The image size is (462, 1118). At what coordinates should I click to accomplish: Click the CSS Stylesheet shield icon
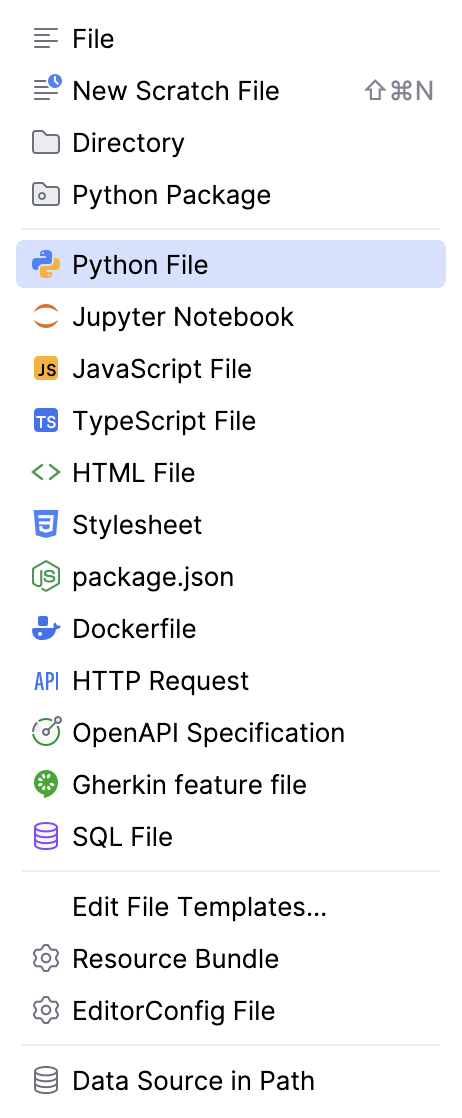coord(46,525)
